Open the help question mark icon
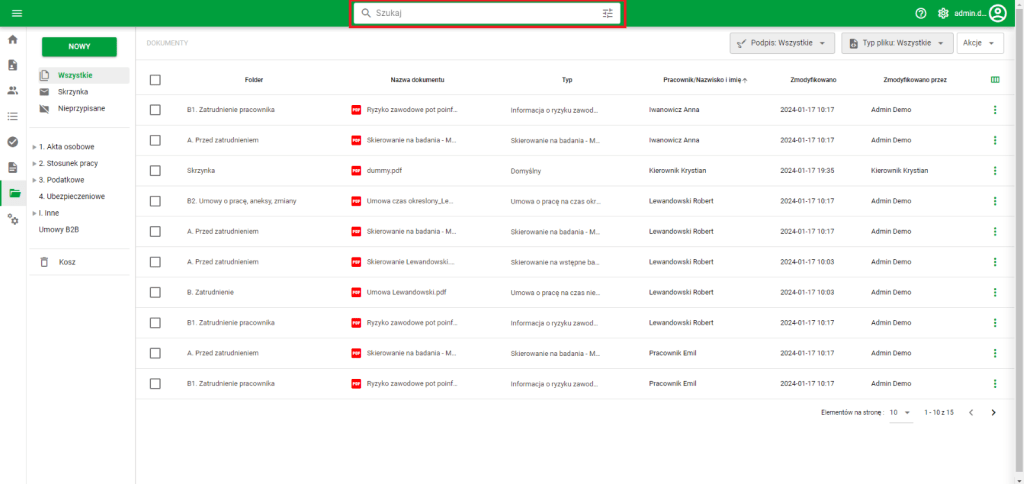 (921, 13)
